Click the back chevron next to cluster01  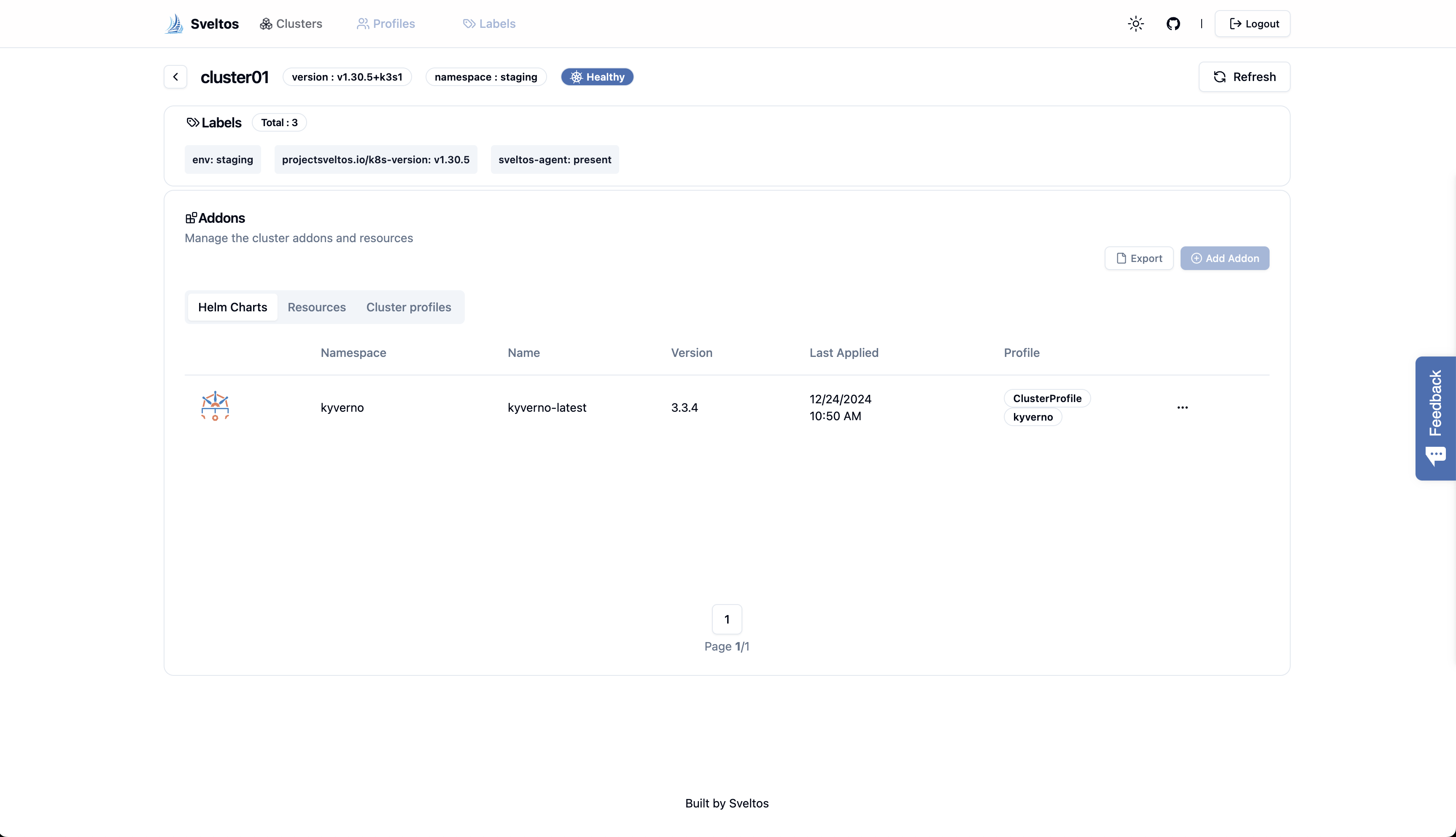pos(176,76)
